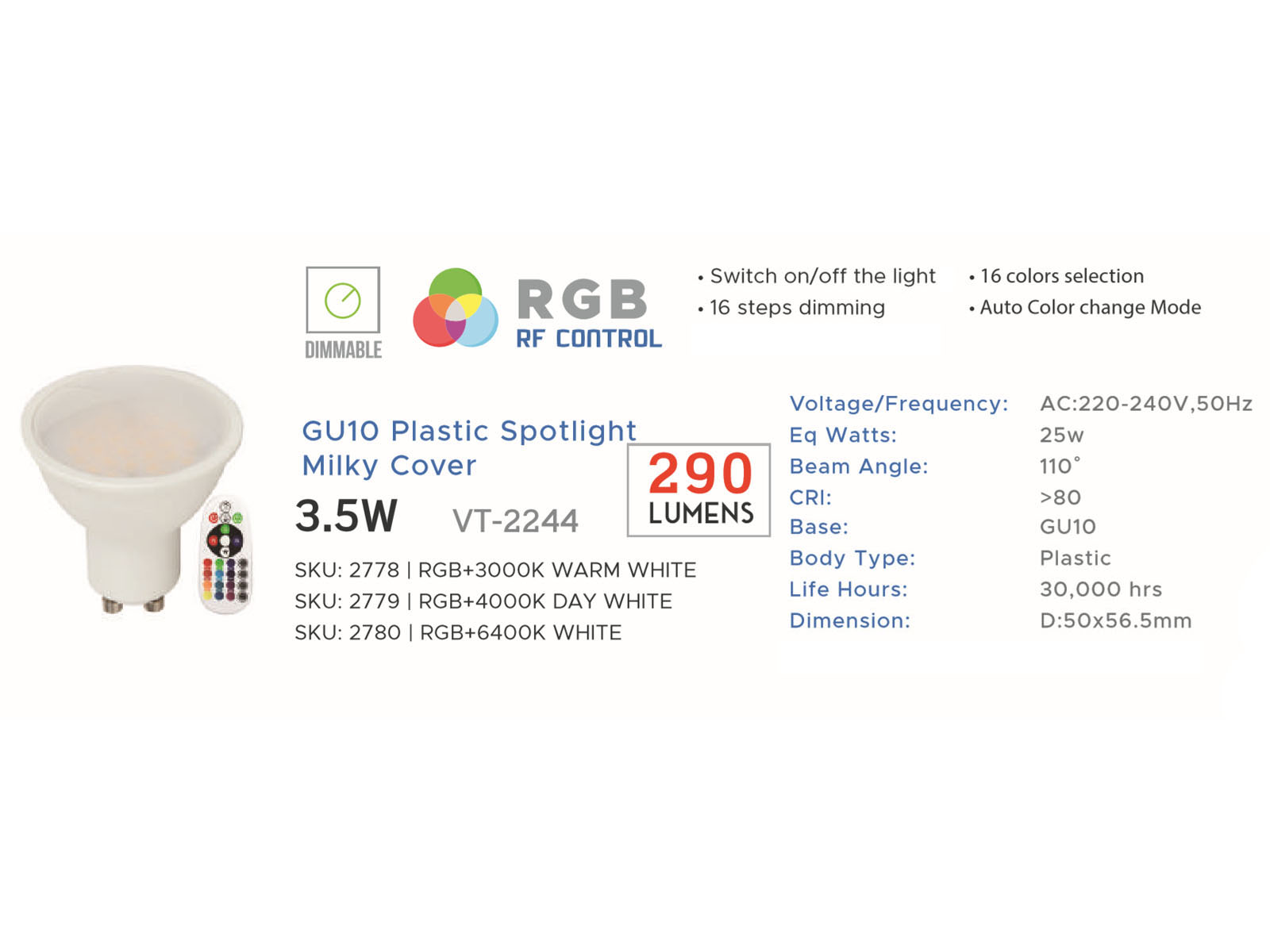This screenshot has height=952, width=1270.
Task: Select SKU 2778 RGB+3000K warm white
Action: (x=495, y=570)
